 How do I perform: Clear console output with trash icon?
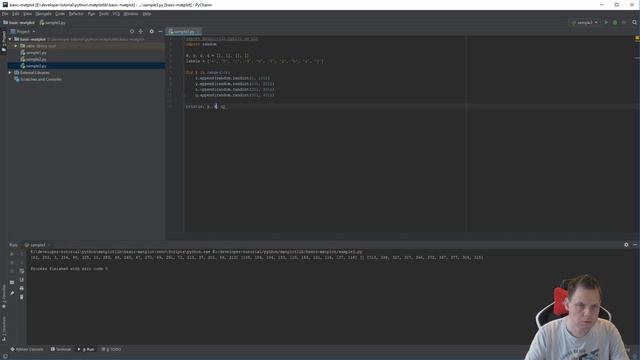pyautogui.click(x=22, y=297)
